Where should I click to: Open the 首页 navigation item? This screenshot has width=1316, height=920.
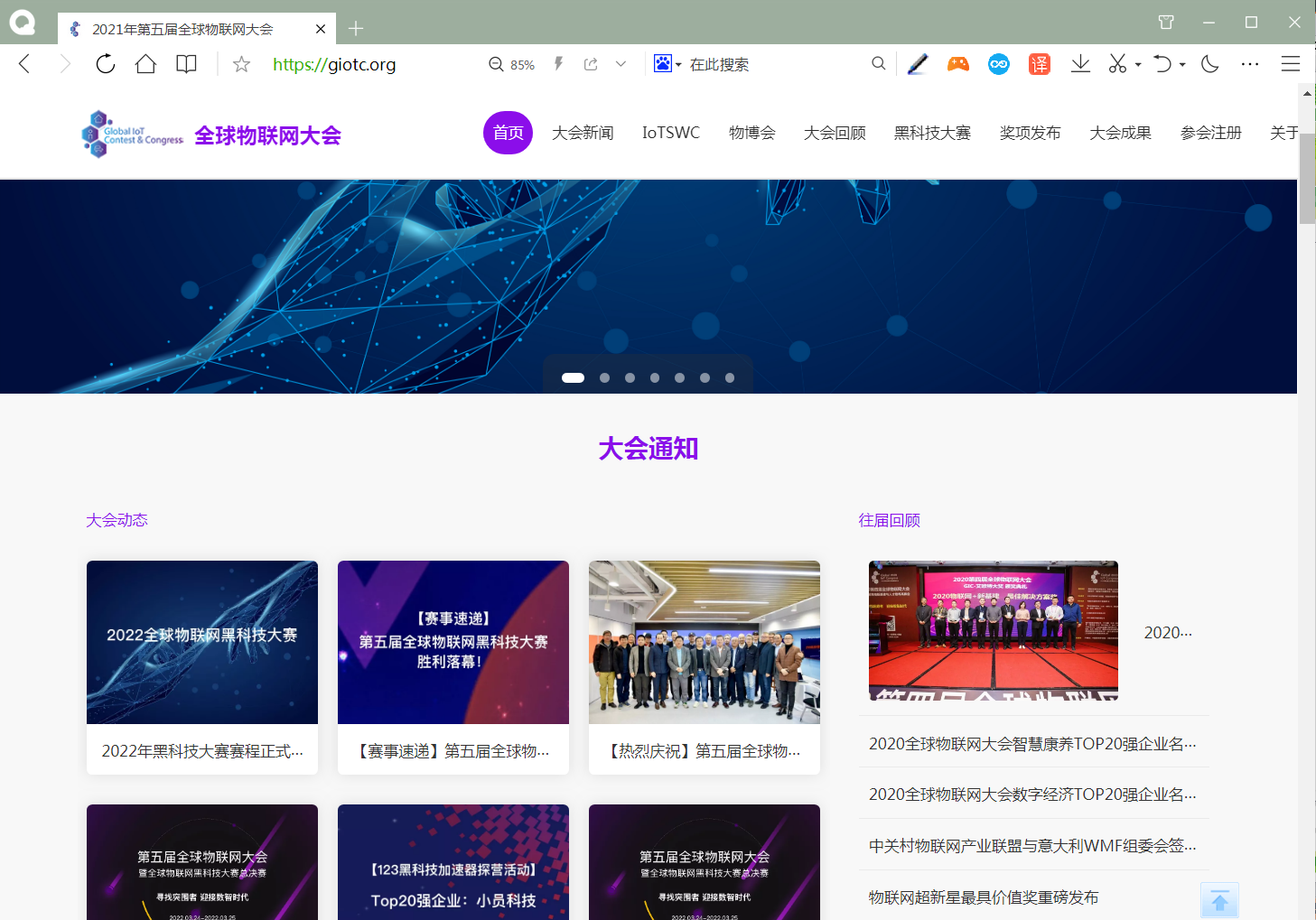point(508,133)
